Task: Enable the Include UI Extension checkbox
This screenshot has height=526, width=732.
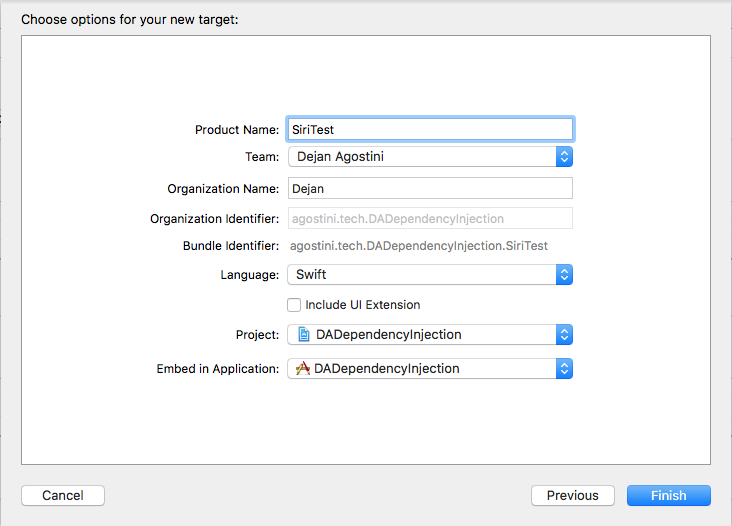Action: point(294,305)
